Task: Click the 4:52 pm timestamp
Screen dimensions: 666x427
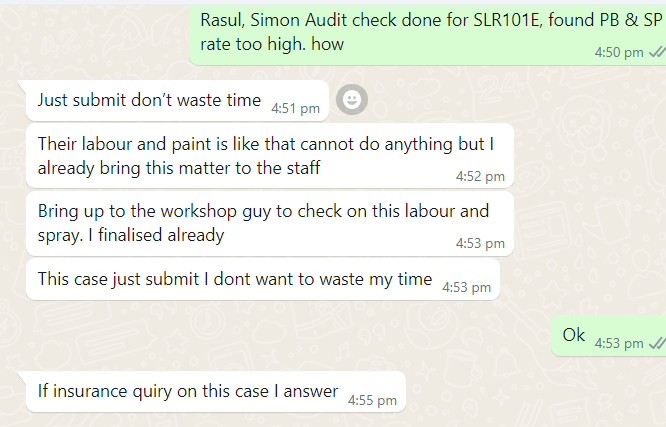Action: 480,177
